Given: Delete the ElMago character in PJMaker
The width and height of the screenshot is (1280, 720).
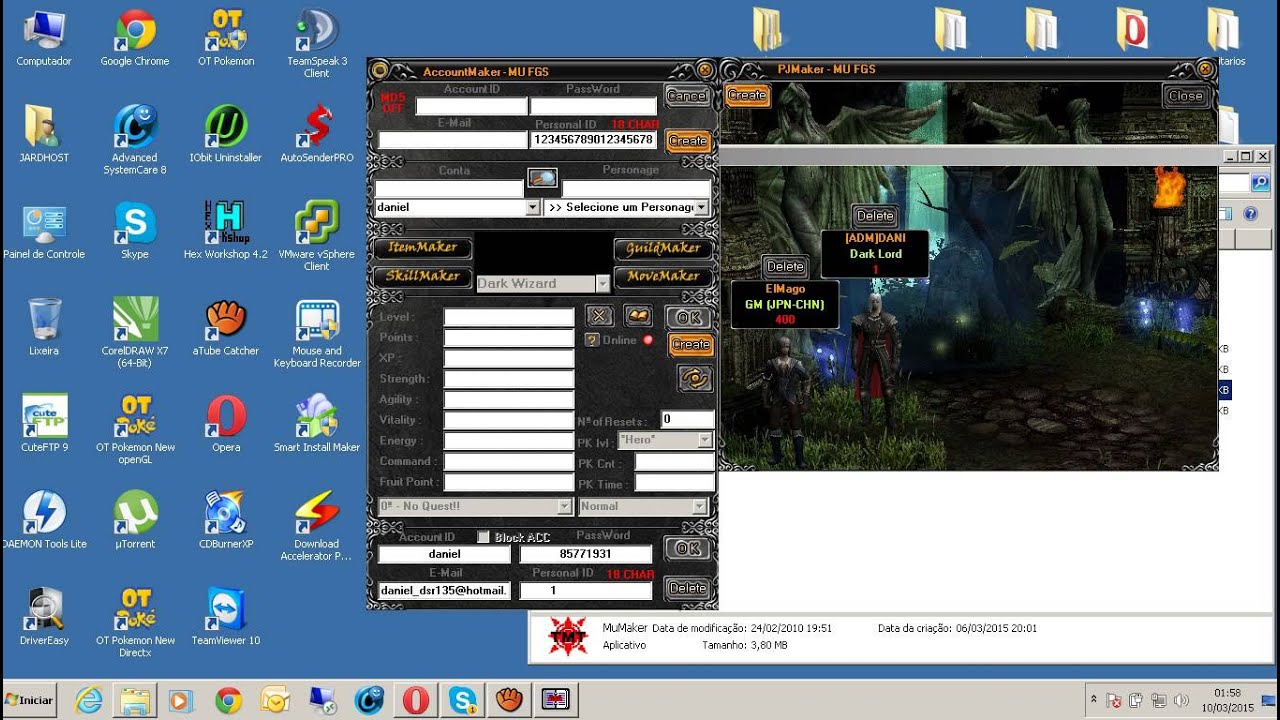Looking at the screenshot, I should point(785,266).
